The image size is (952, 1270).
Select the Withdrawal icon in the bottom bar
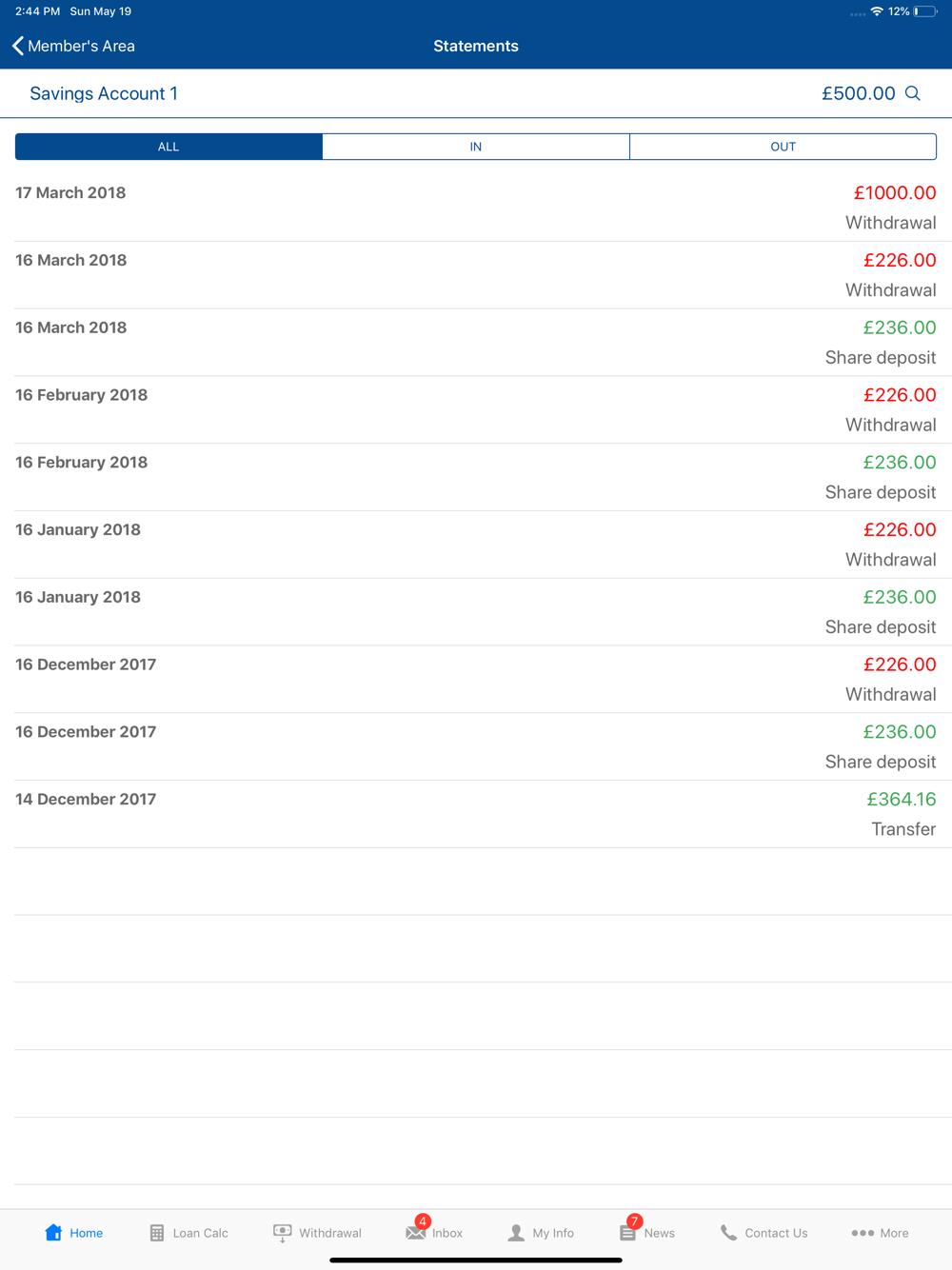coord(282,1233)
